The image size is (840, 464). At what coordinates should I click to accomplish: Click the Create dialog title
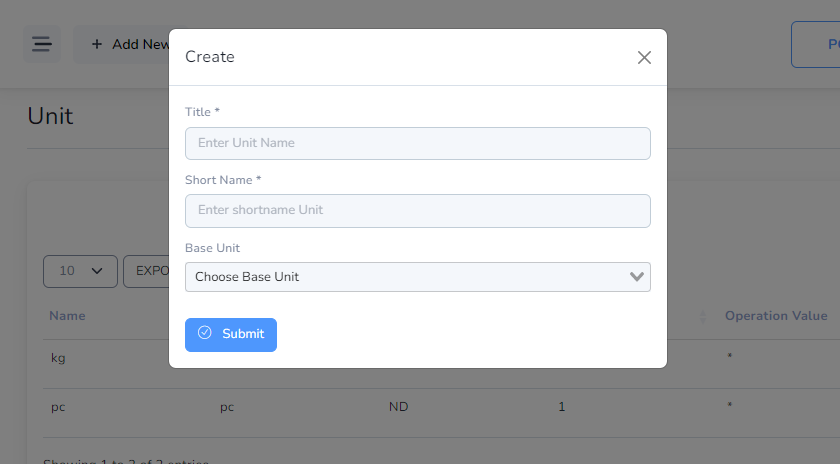210,57
